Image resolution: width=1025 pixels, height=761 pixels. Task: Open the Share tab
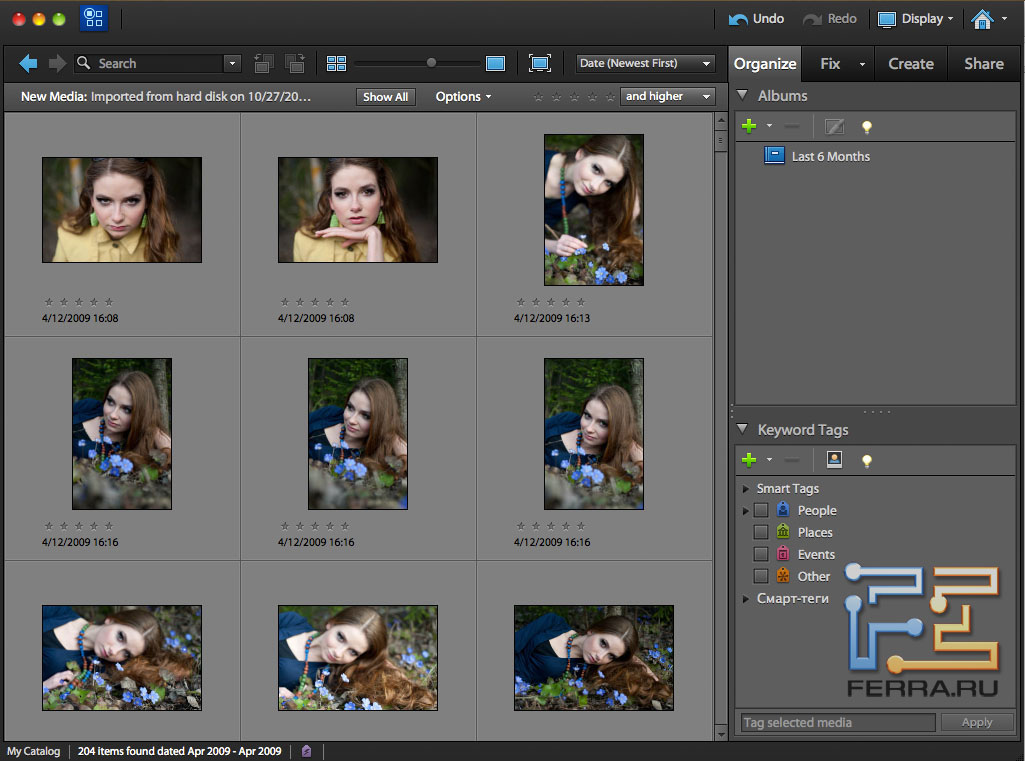[x=983, y=64]
